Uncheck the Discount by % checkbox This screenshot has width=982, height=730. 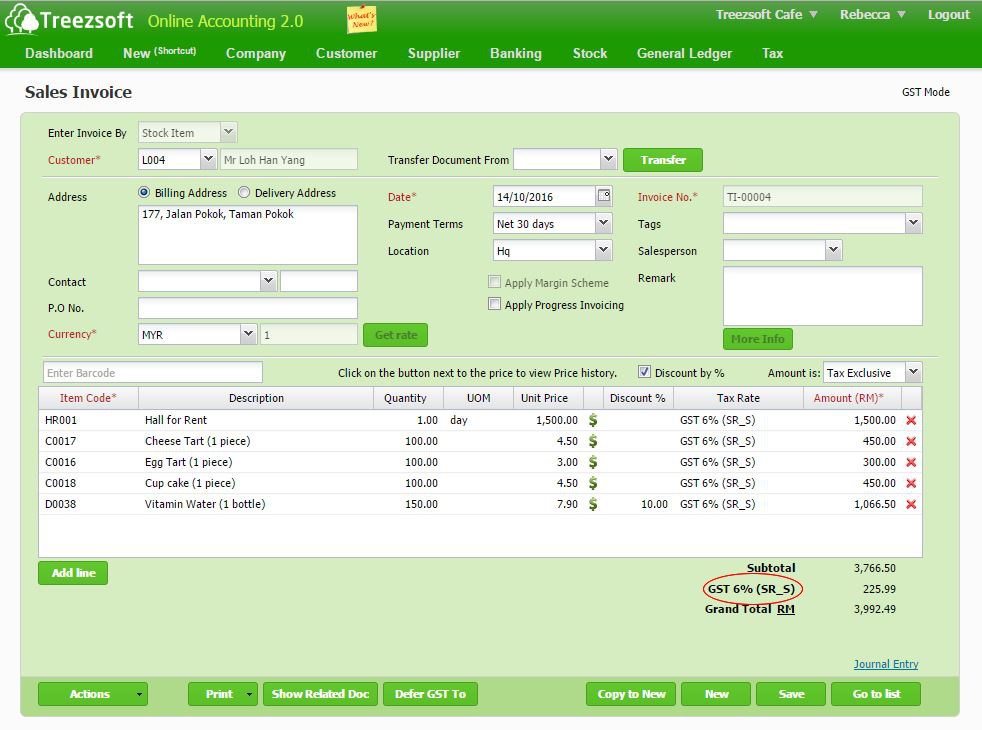click(x=645, y=372)
